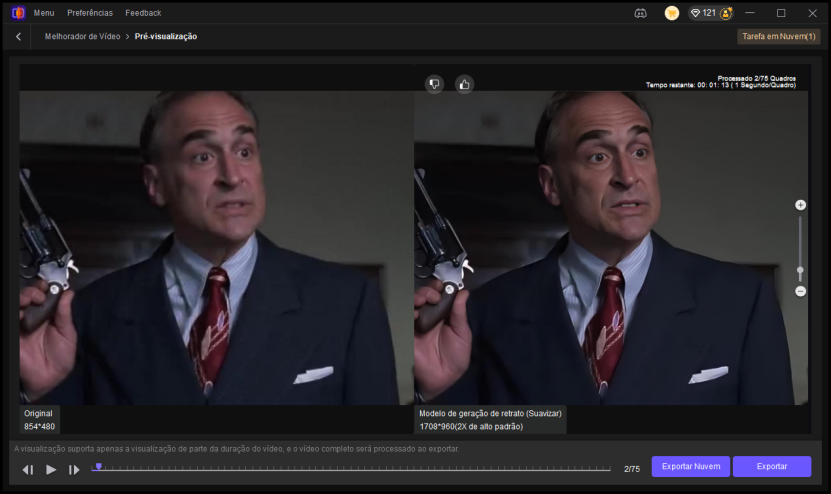Image resolution: width=831 pixels, height=494 pixels.
Task: Open Preferências menu
Action: pyautogui.click(x=90, y=13)
